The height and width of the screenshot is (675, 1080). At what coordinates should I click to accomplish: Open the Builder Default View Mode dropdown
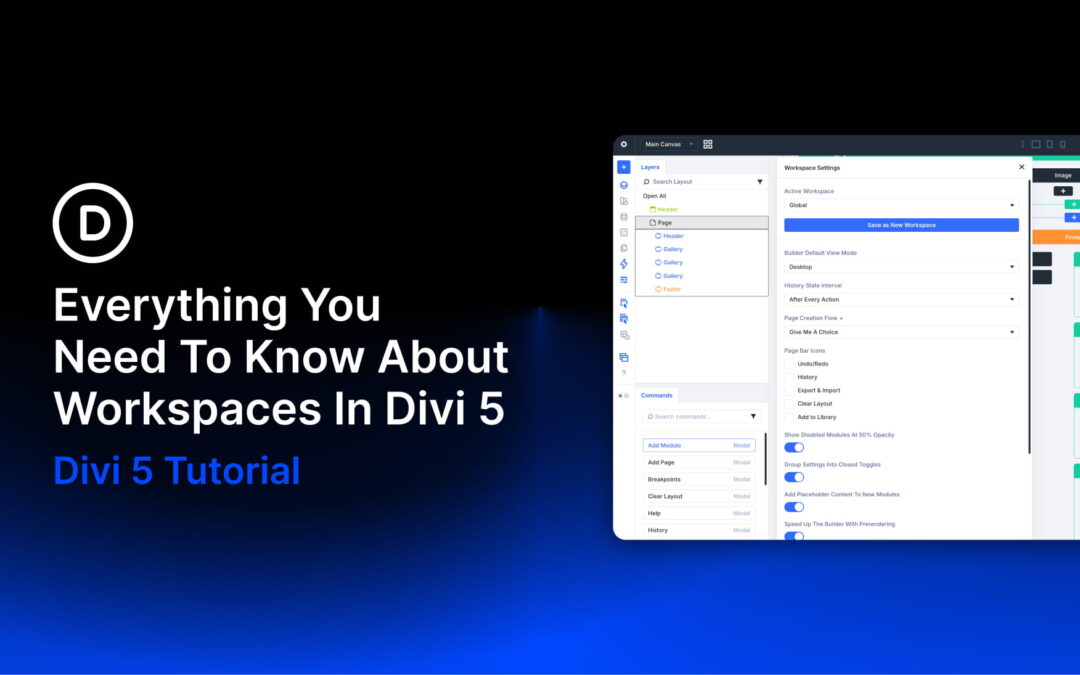point(901,267)
